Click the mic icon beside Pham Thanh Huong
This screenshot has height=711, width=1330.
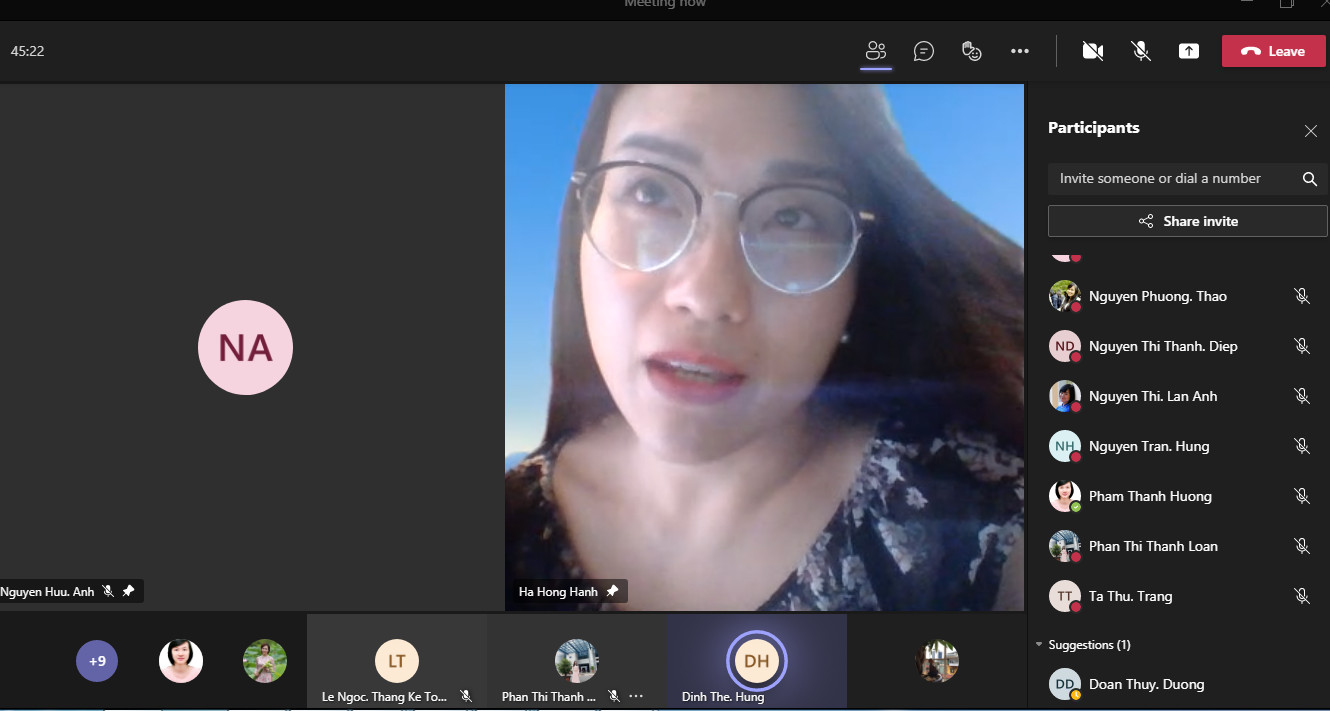[x=1301, y=496]
